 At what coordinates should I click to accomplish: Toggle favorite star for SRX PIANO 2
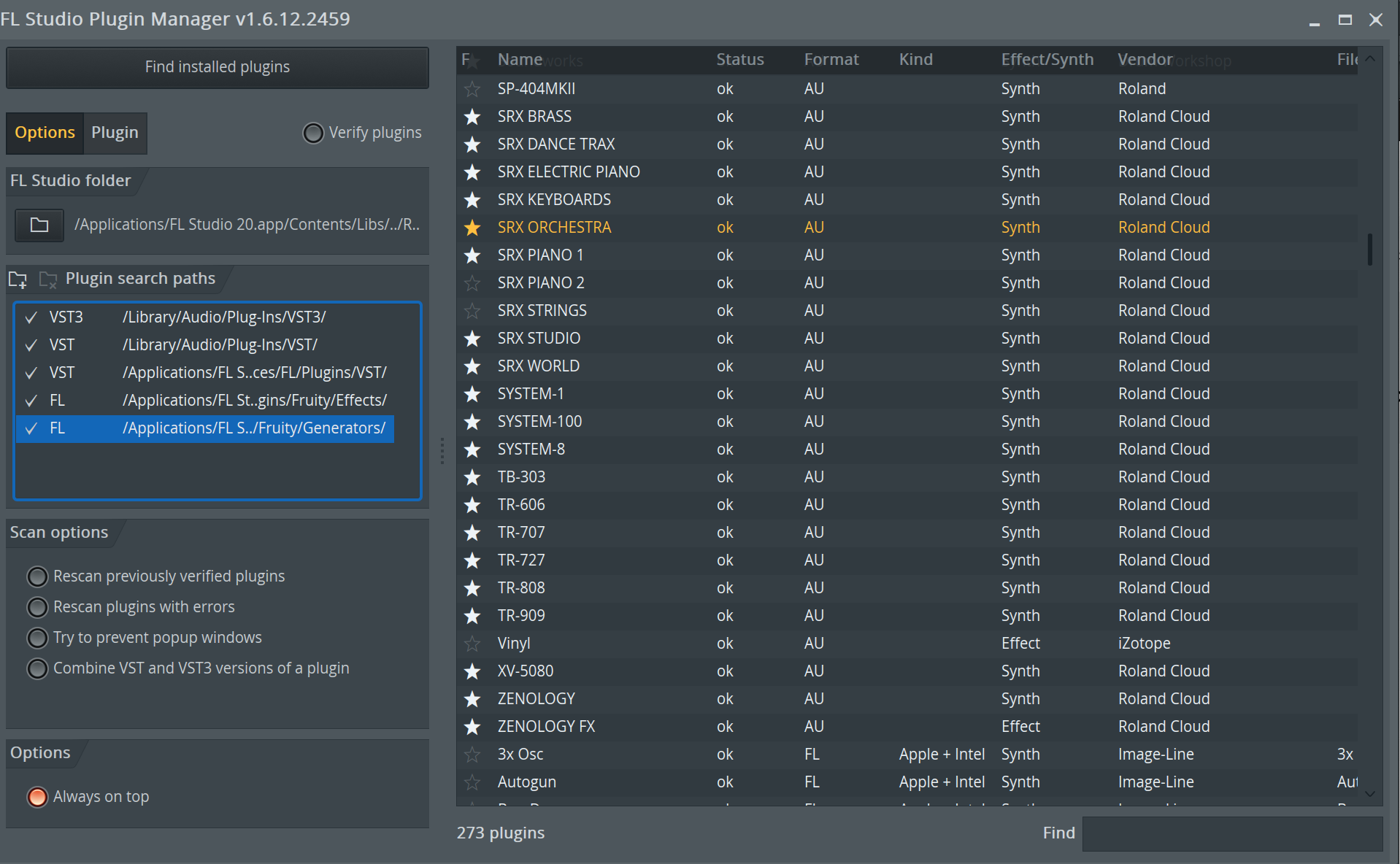[472, 283]
